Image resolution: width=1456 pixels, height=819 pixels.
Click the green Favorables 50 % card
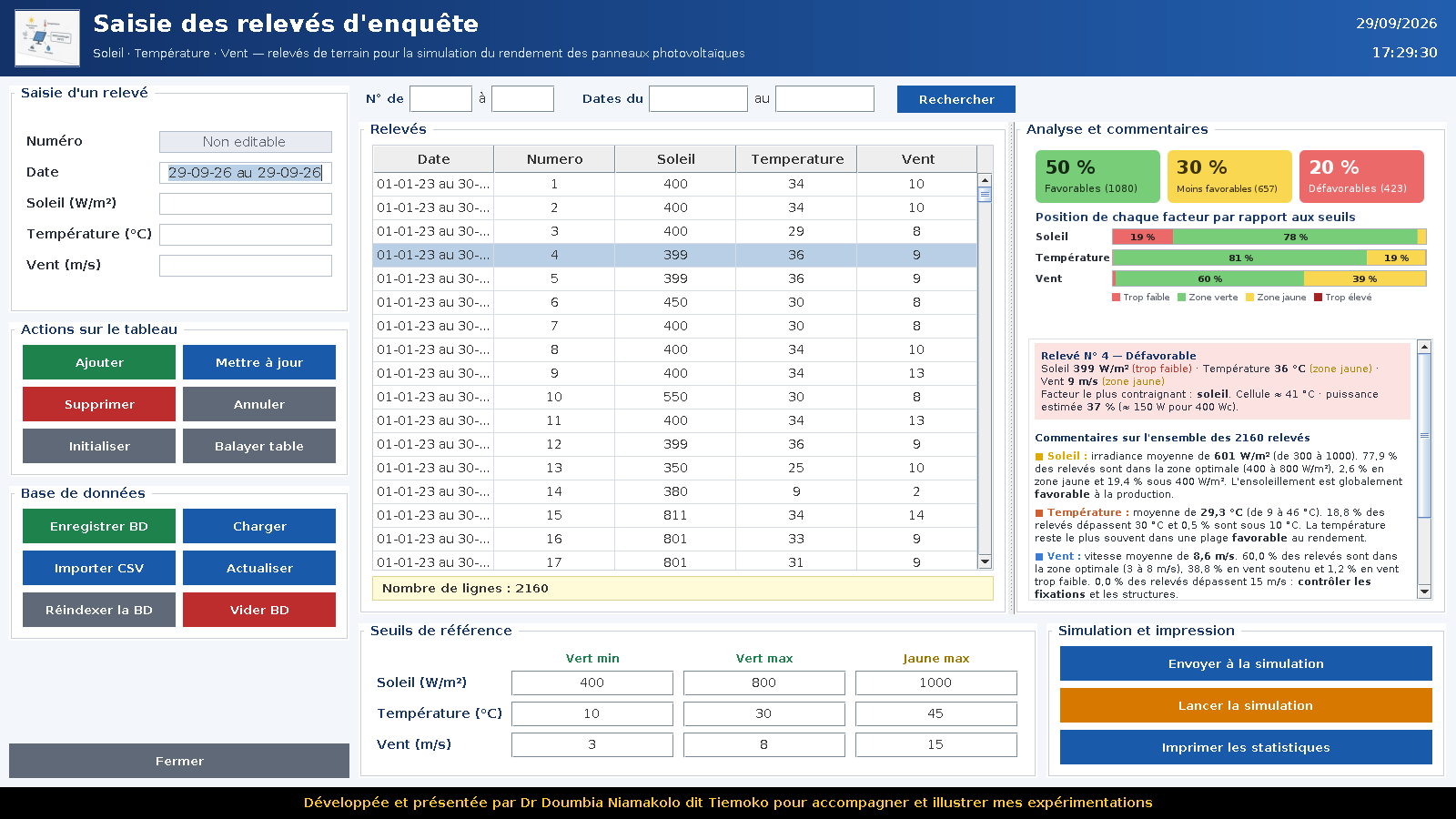[x=1097, y=177]
